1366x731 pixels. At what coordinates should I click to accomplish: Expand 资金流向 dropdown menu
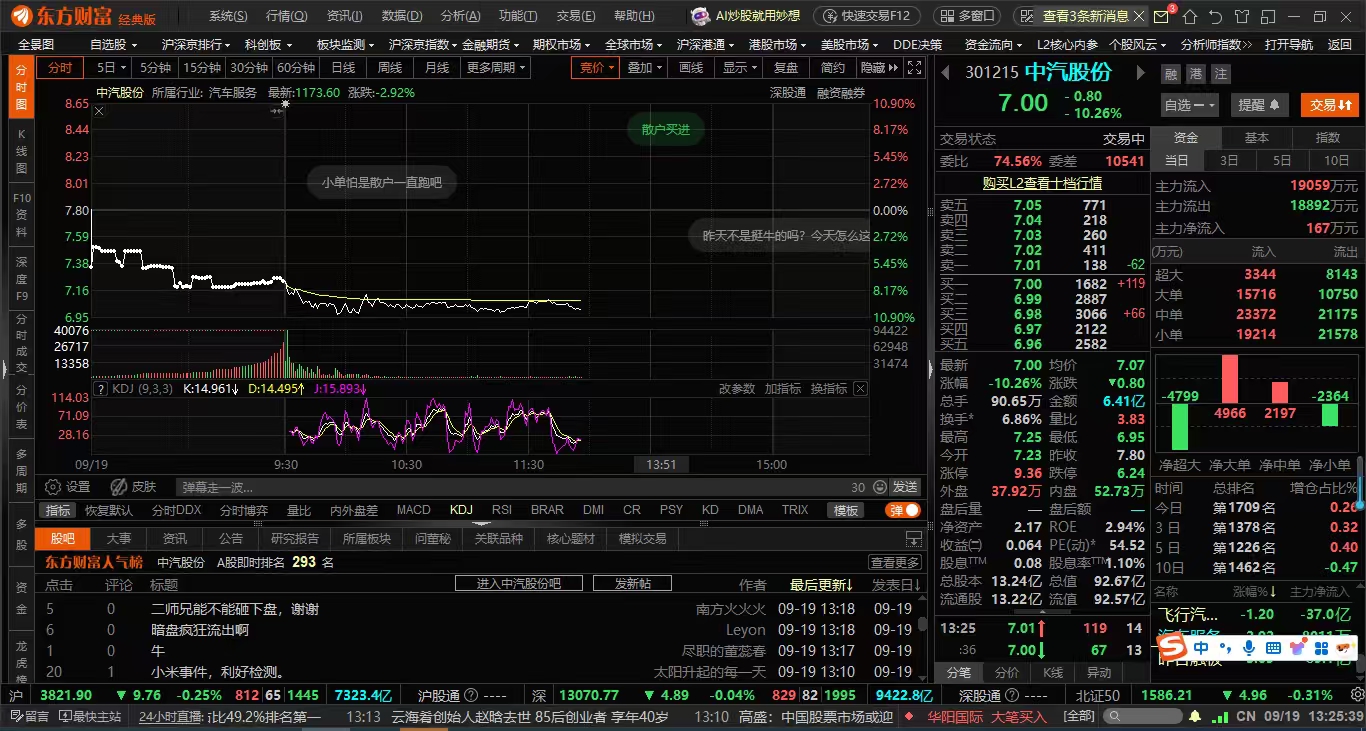[x=993, y=44]
